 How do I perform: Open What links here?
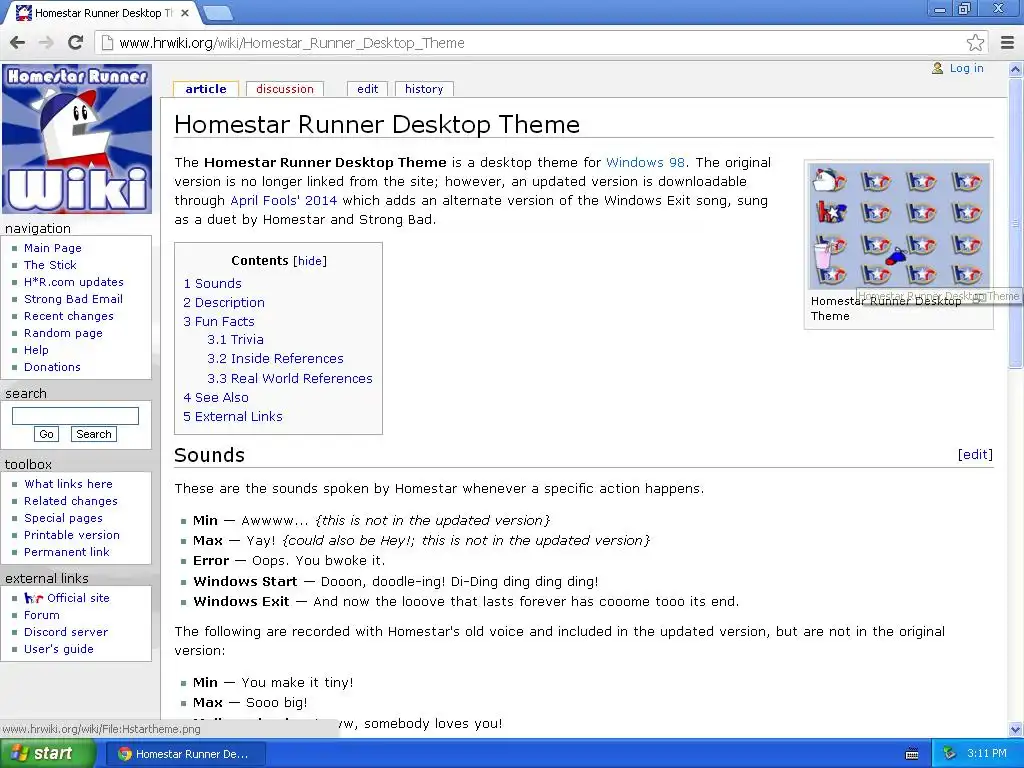tap(69, 484)
